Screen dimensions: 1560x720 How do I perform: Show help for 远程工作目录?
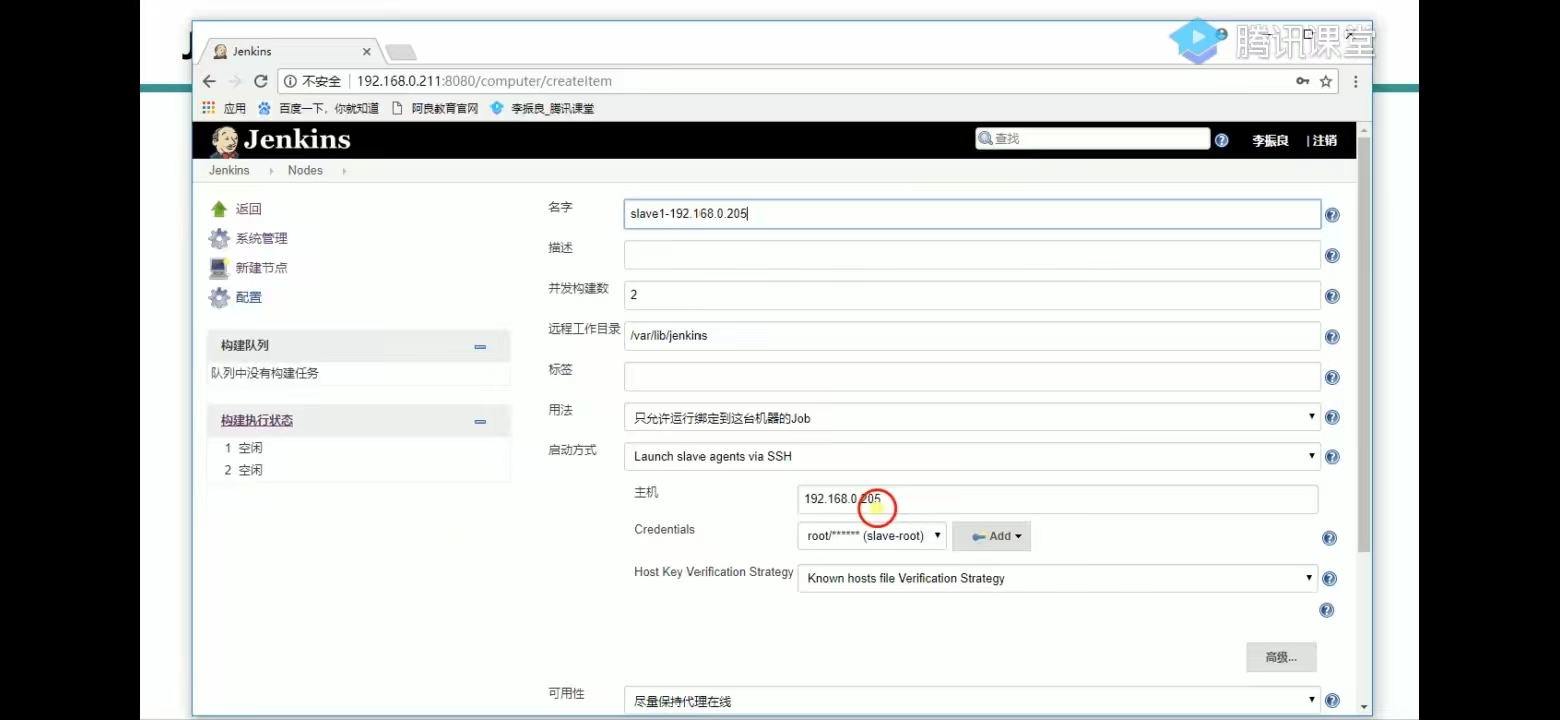pyautogui.click(x=1332, y=337)
